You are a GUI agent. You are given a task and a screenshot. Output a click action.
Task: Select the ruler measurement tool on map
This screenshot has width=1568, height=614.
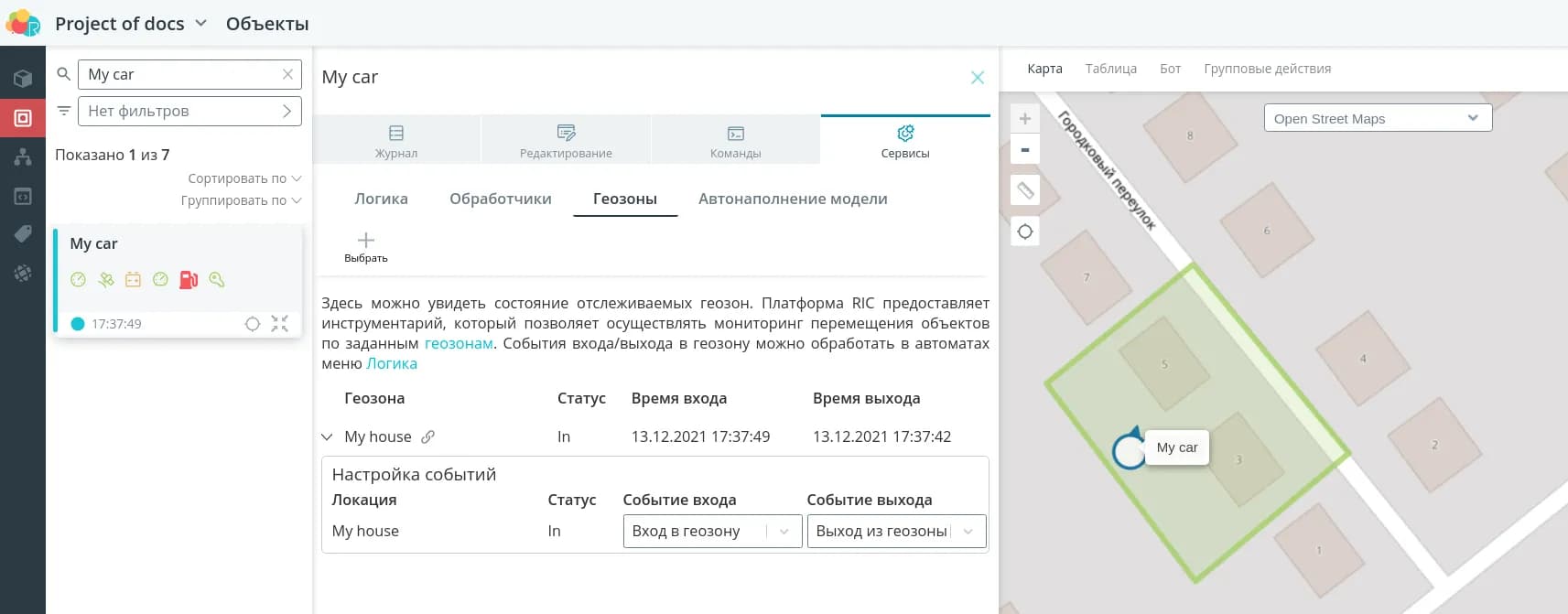click(1025, 190)
